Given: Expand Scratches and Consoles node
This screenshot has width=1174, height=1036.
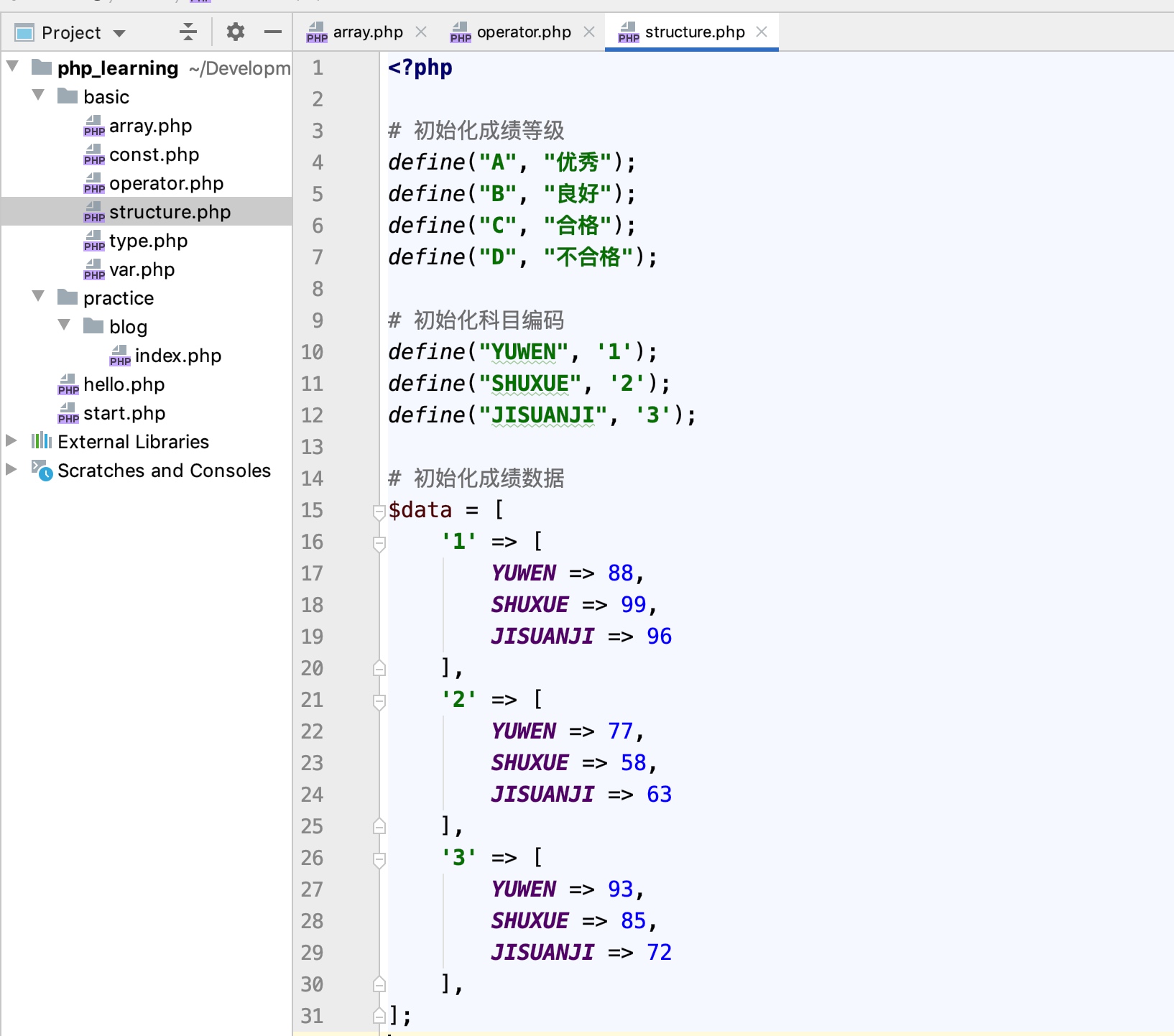Looking at the screenshot, I should pos(11,469).
